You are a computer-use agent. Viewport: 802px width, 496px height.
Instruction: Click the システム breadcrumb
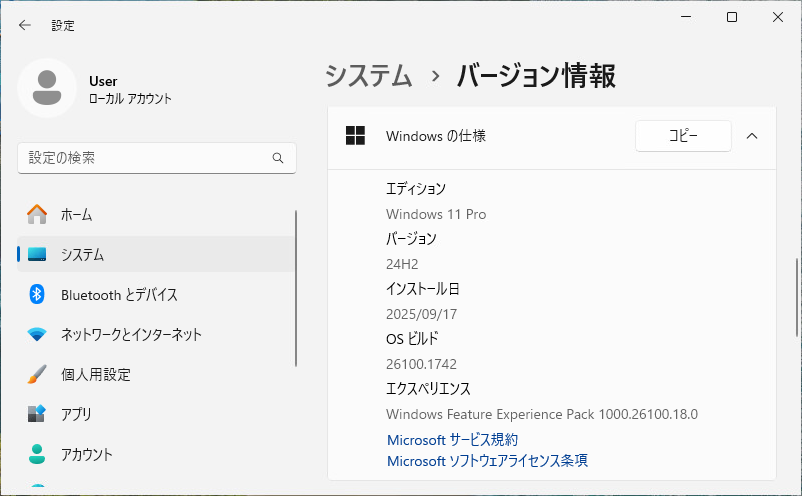pyautogui.click(x=369, y=76)
